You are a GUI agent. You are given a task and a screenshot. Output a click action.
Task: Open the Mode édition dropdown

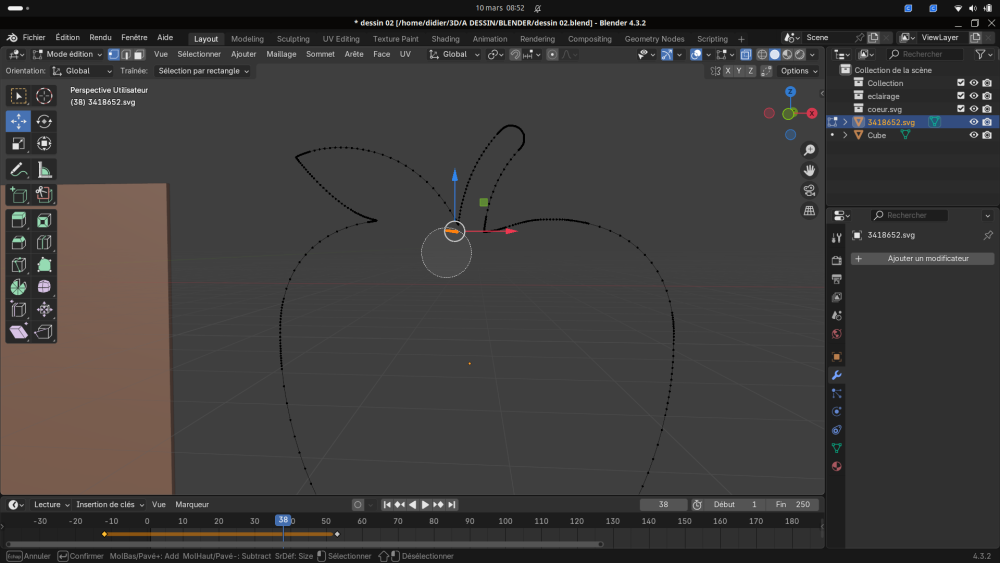pyautogui.click(x=67, y=54)
